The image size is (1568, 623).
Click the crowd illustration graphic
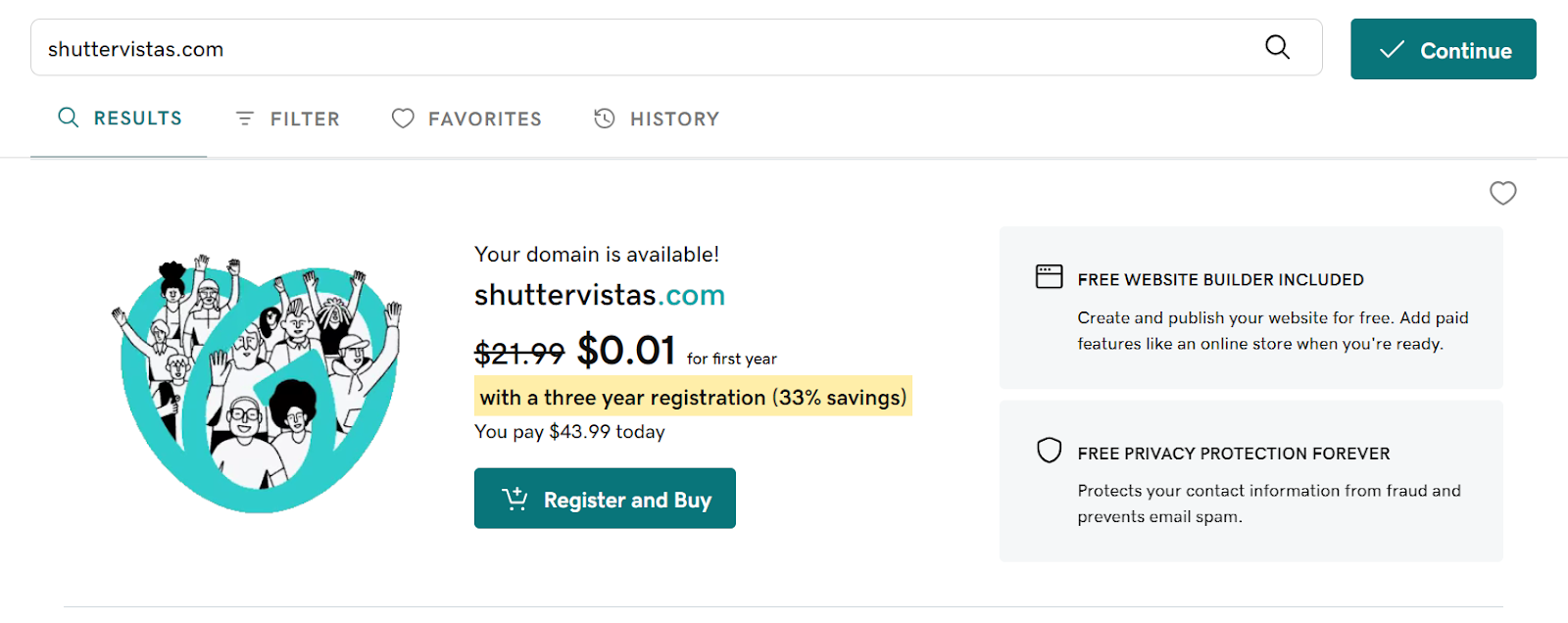click(257, 382)
